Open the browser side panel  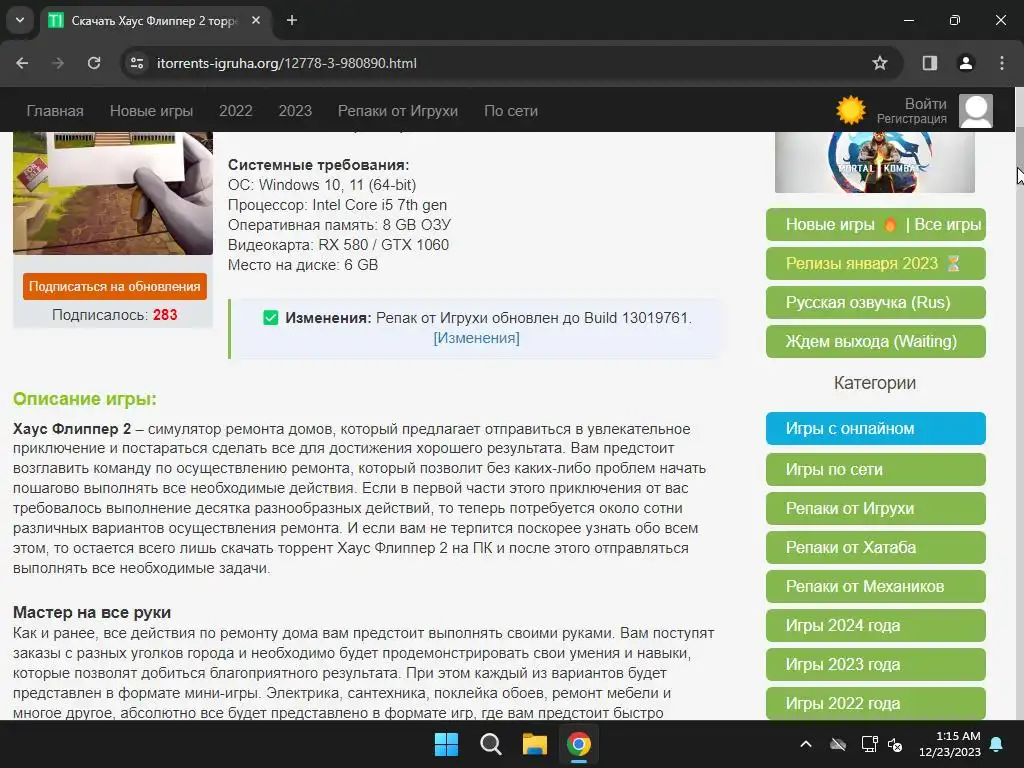930,63
